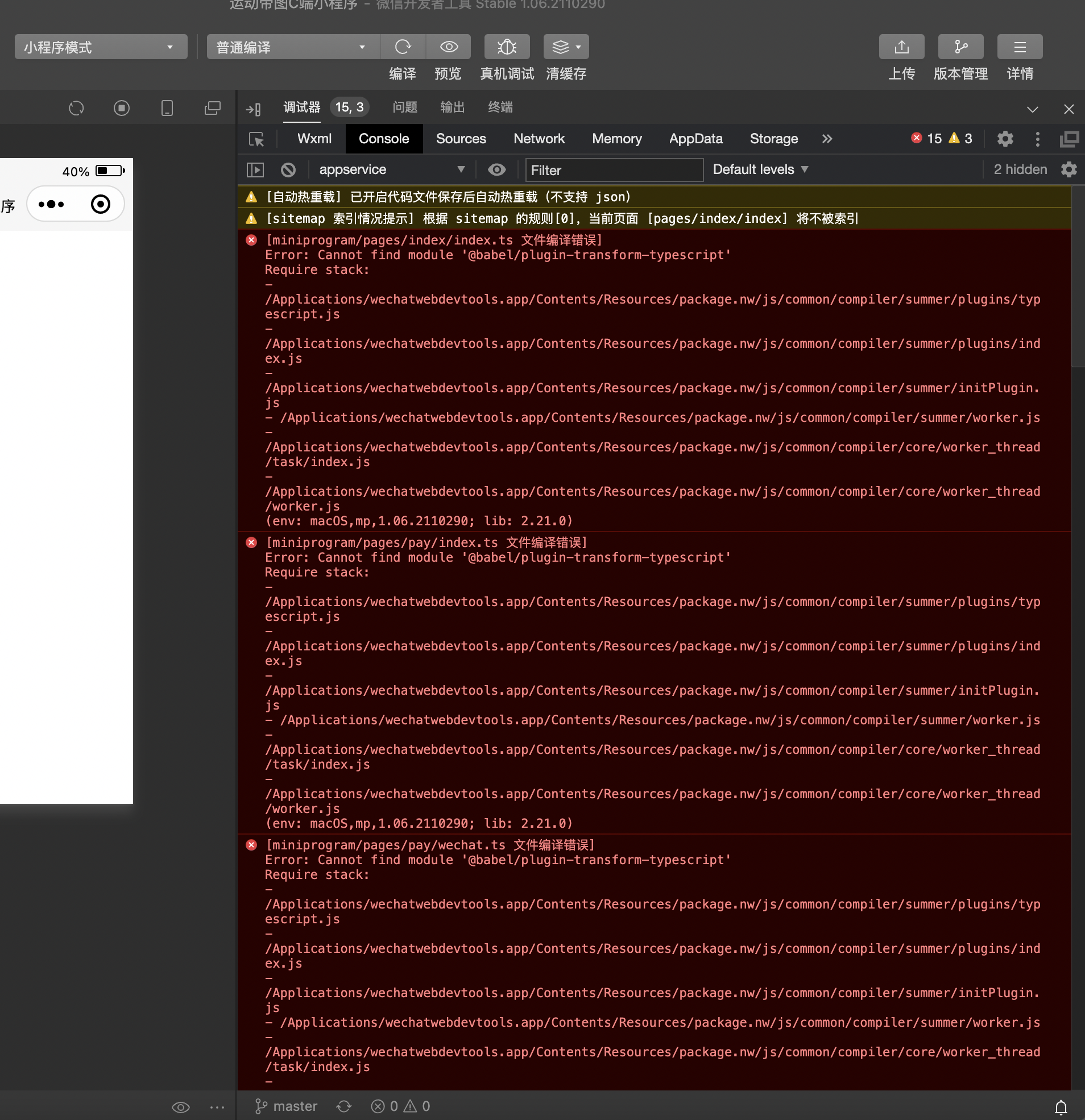The width and height of the screenshot is (1085, 1120).
Task: Click the pages/pay/index.ts compile error header
Action: 426,542
